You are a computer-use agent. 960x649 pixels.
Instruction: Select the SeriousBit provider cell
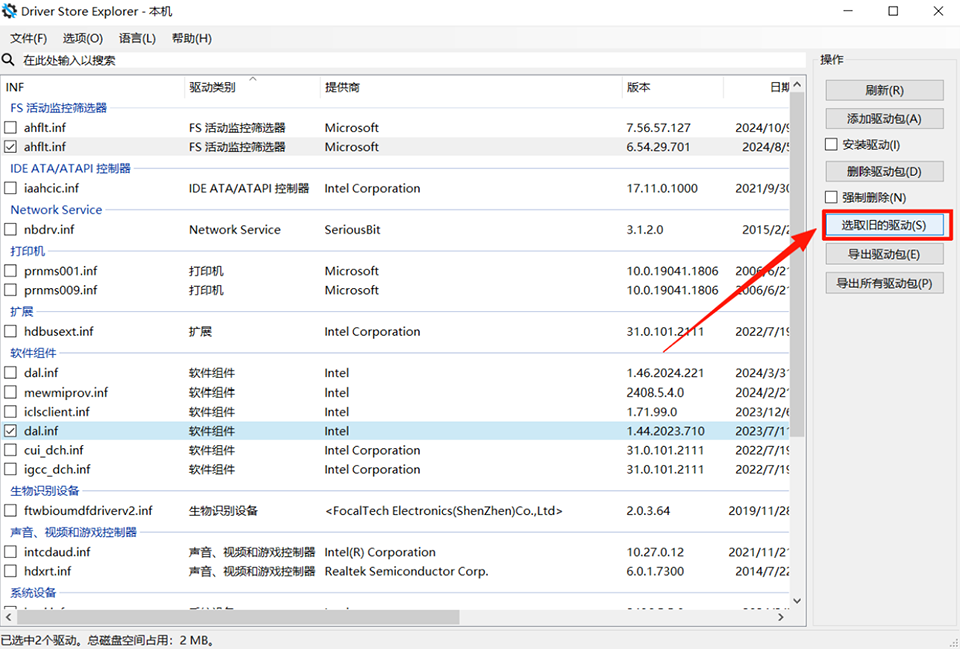[x=352, y=230]
